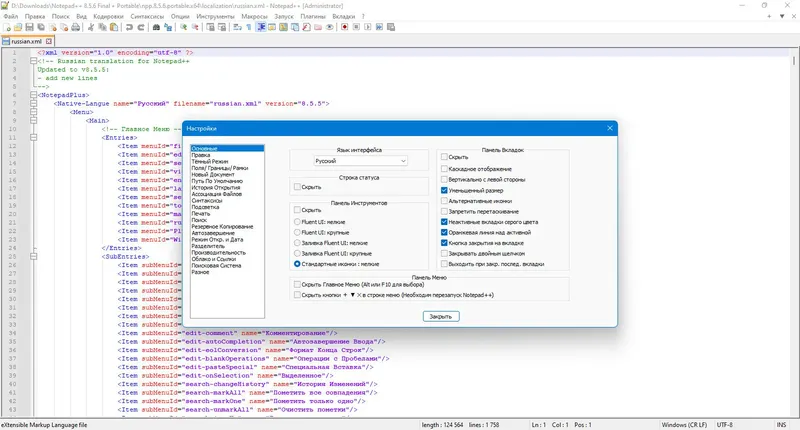The width and height of the screenshot is (800, 430).
Task: Select 'Fluent UI: крупные' radio option
Action: 298,232
